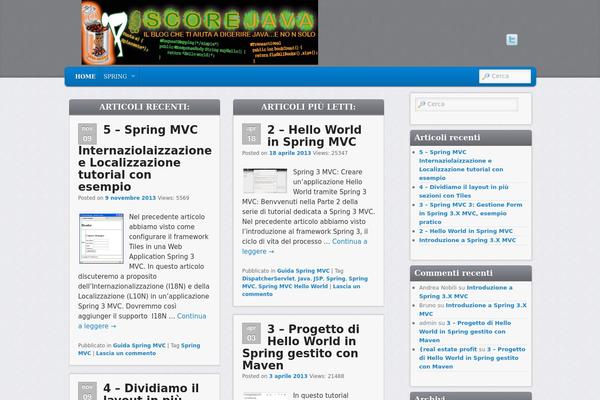Open post title '2 – Hello World in Spring MVC'
The height and width of the screenshot is (400, 600).
315,136
